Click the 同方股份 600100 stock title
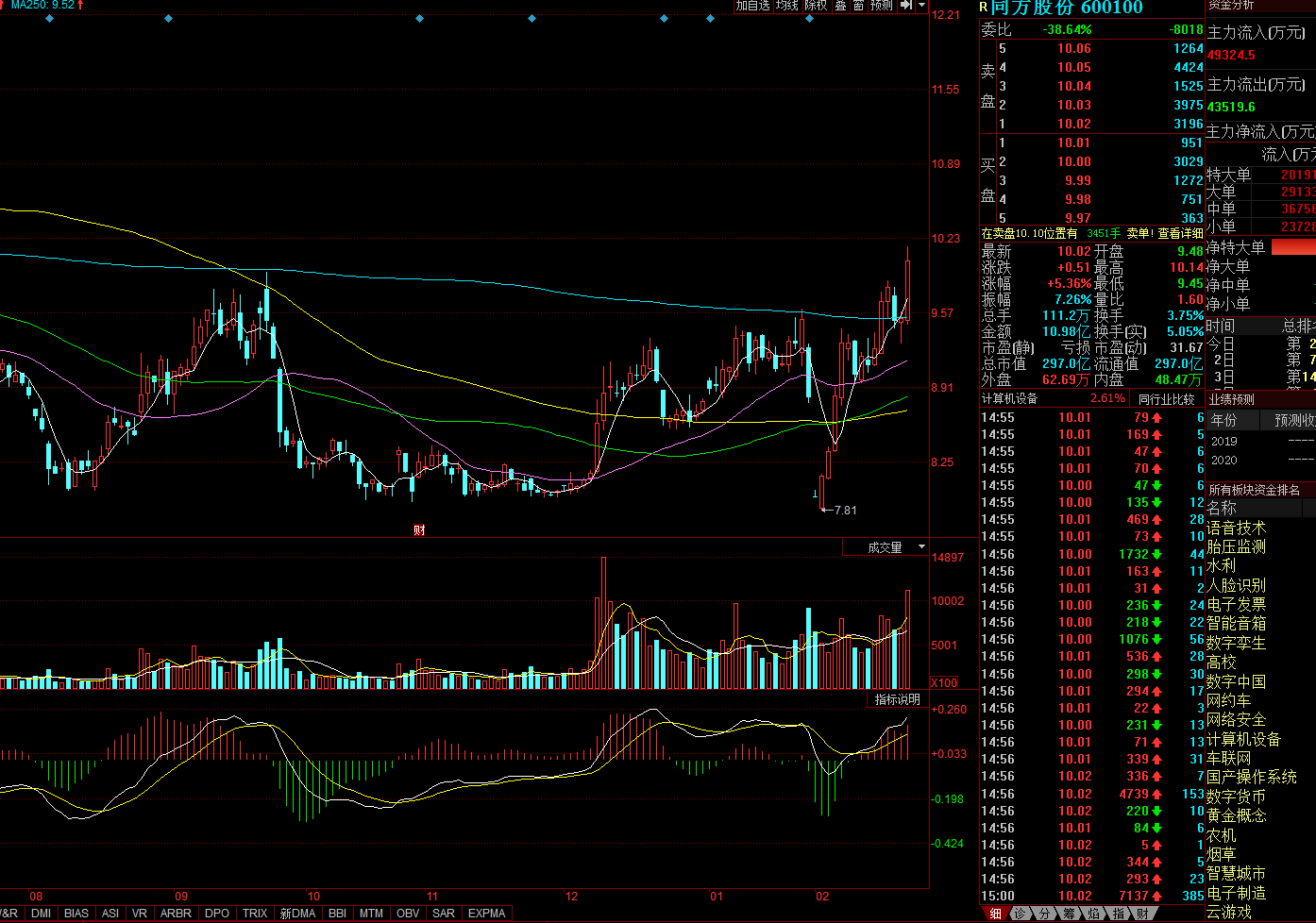 (x=1067, y=8)
